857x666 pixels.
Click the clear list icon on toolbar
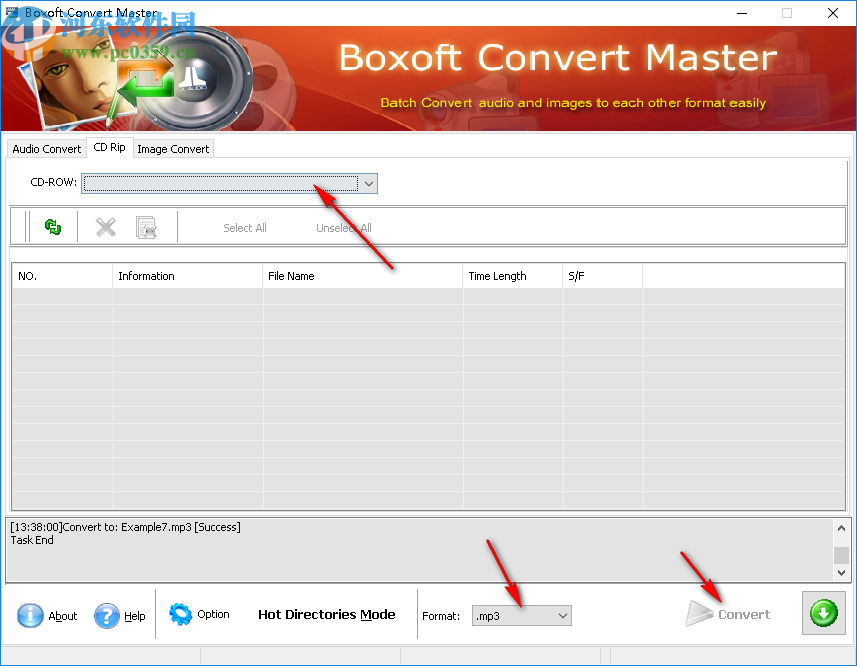point(146,226)
